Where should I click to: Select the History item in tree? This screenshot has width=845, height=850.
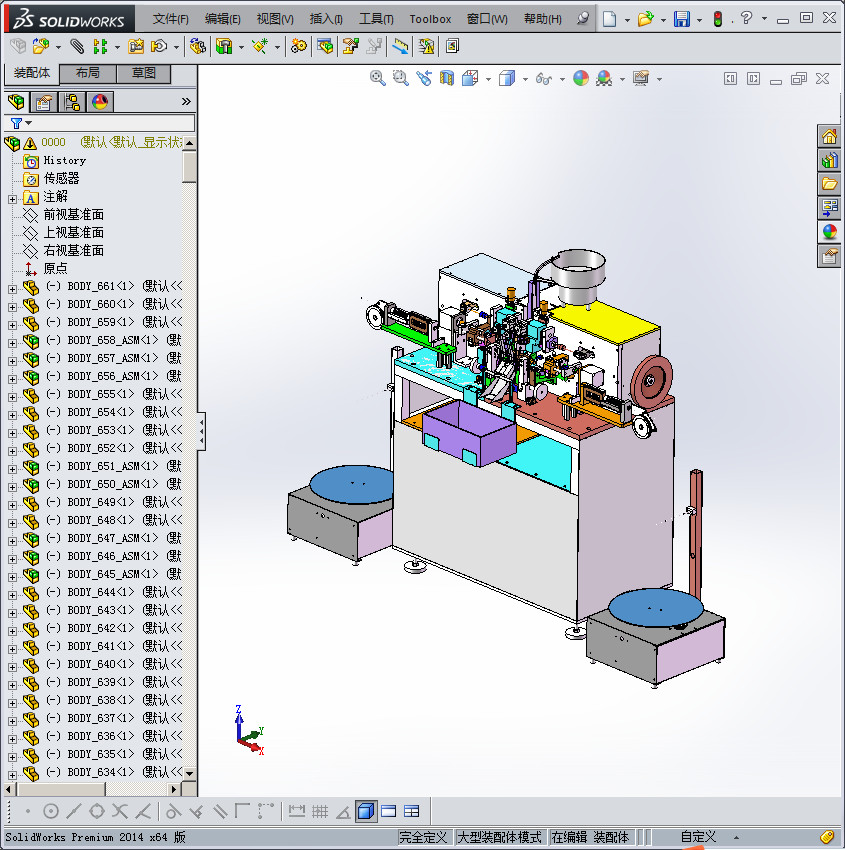pyautogui.click(x=64, y=160)
